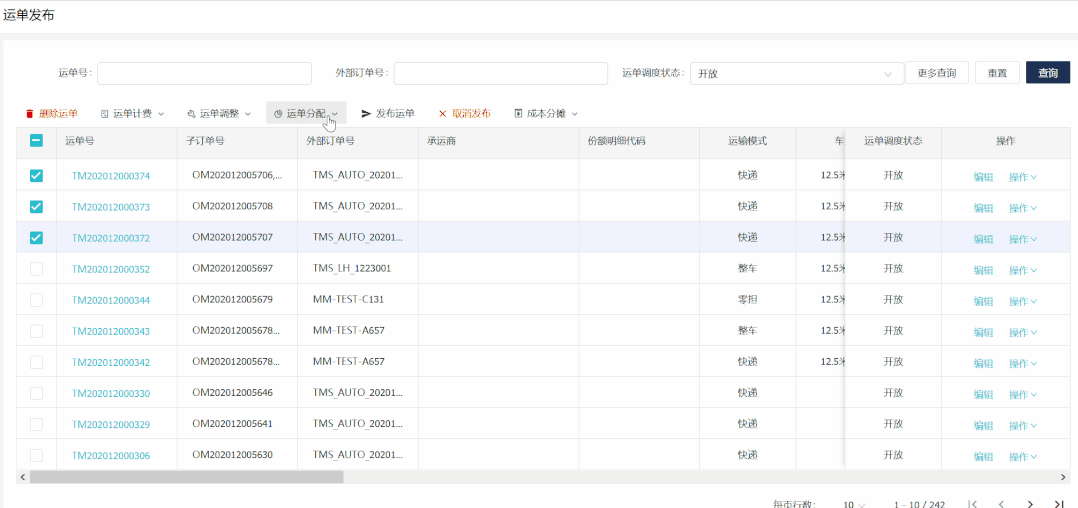Open waybill link TM202012000344
Viewport: 1078px width, 508px height.
pos(111,301)
